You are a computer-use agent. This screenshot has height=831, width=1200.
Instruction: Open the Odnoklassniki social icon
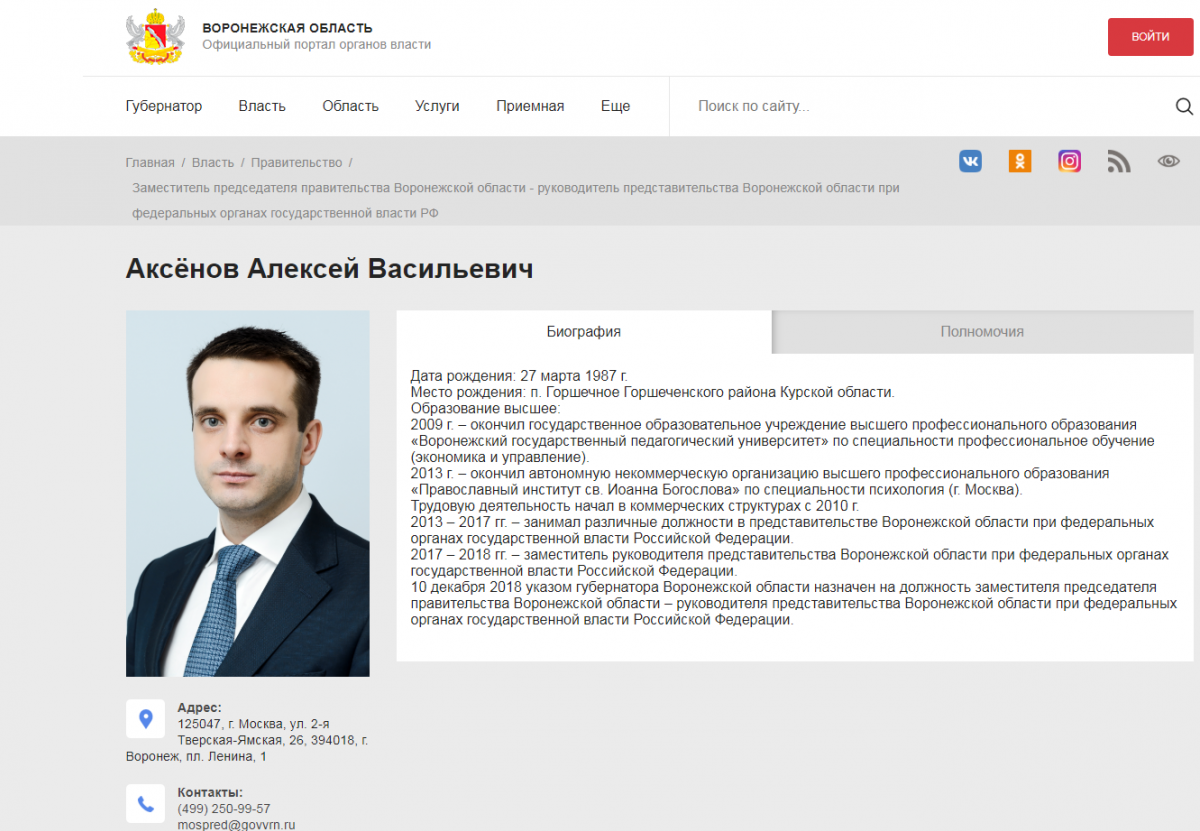point(1019,161)
